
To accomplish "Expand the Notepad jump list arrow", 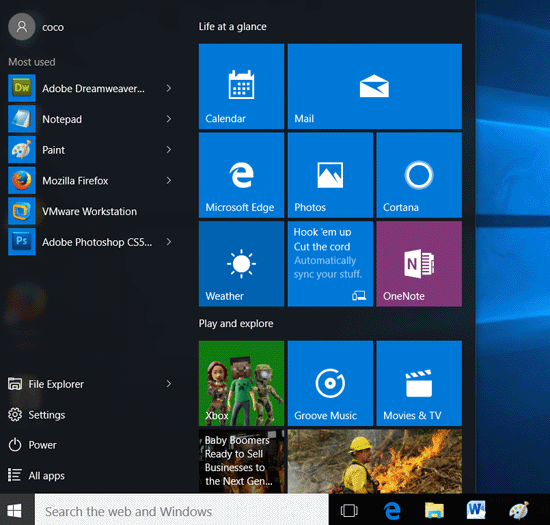I will tap(169, 119).
